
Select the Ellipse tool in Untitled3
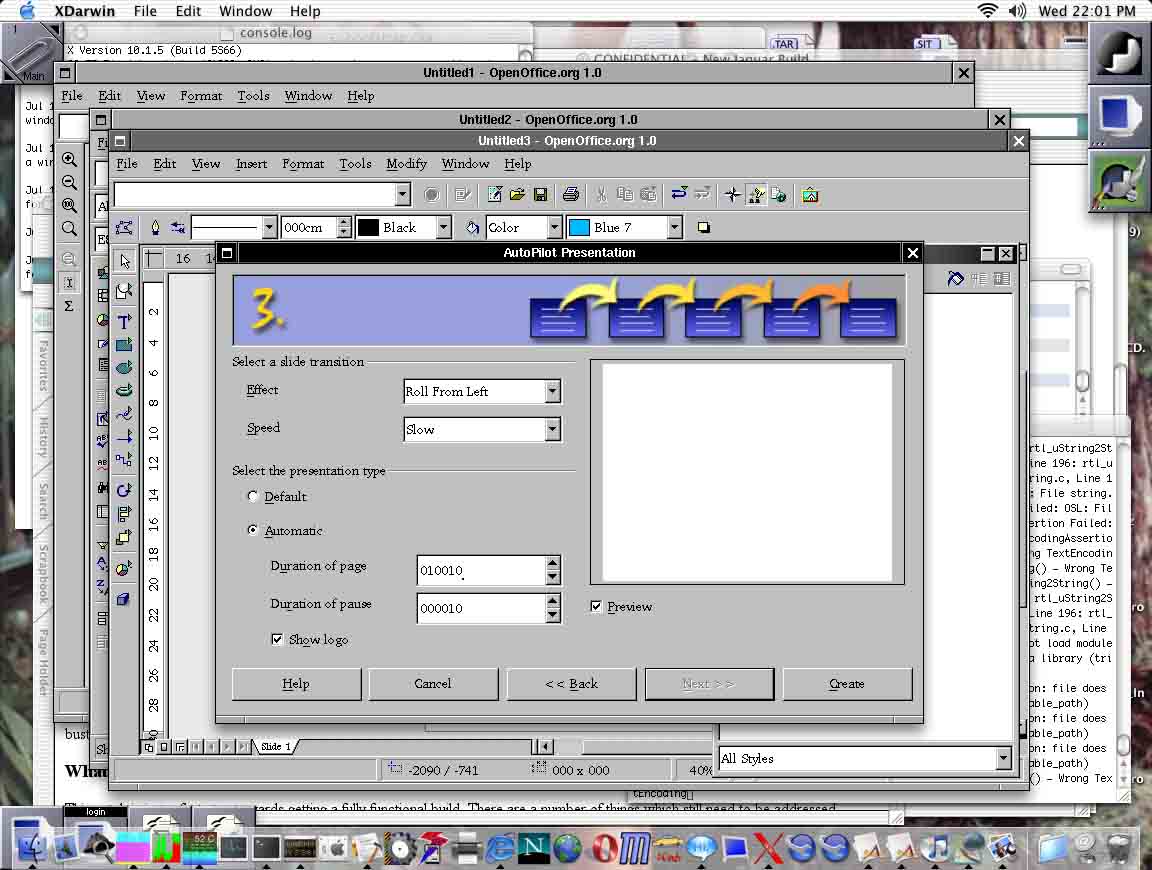124,367
